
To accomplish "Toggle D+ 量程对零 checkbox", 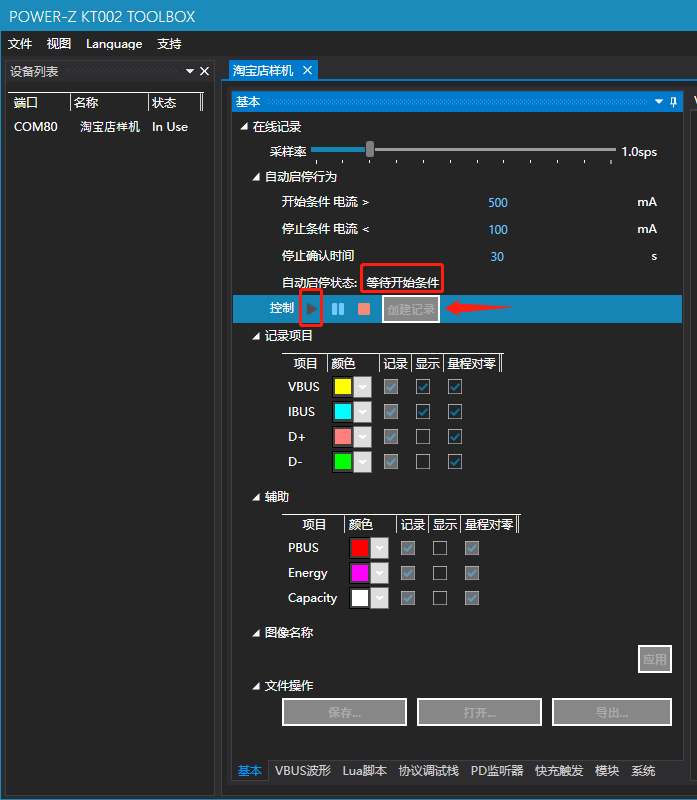I will point(455,437).
